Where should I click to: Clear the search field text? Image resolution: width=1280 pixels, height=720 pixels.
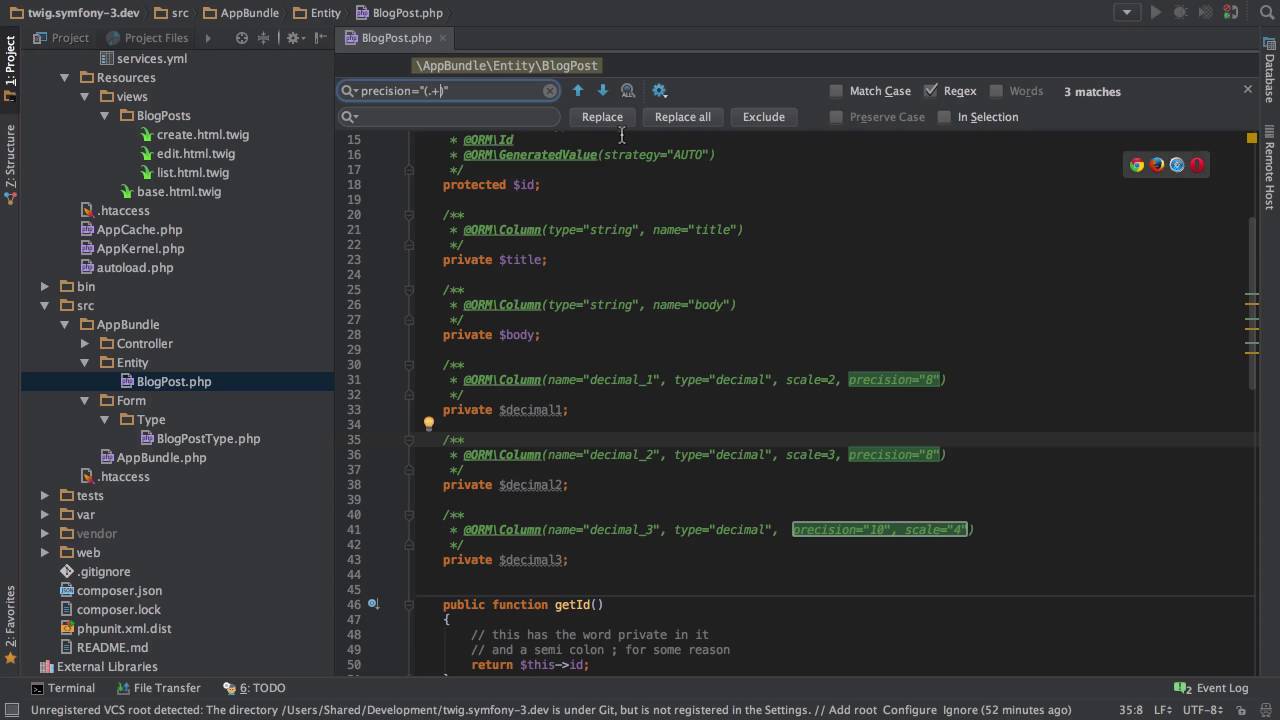(549, 91)
